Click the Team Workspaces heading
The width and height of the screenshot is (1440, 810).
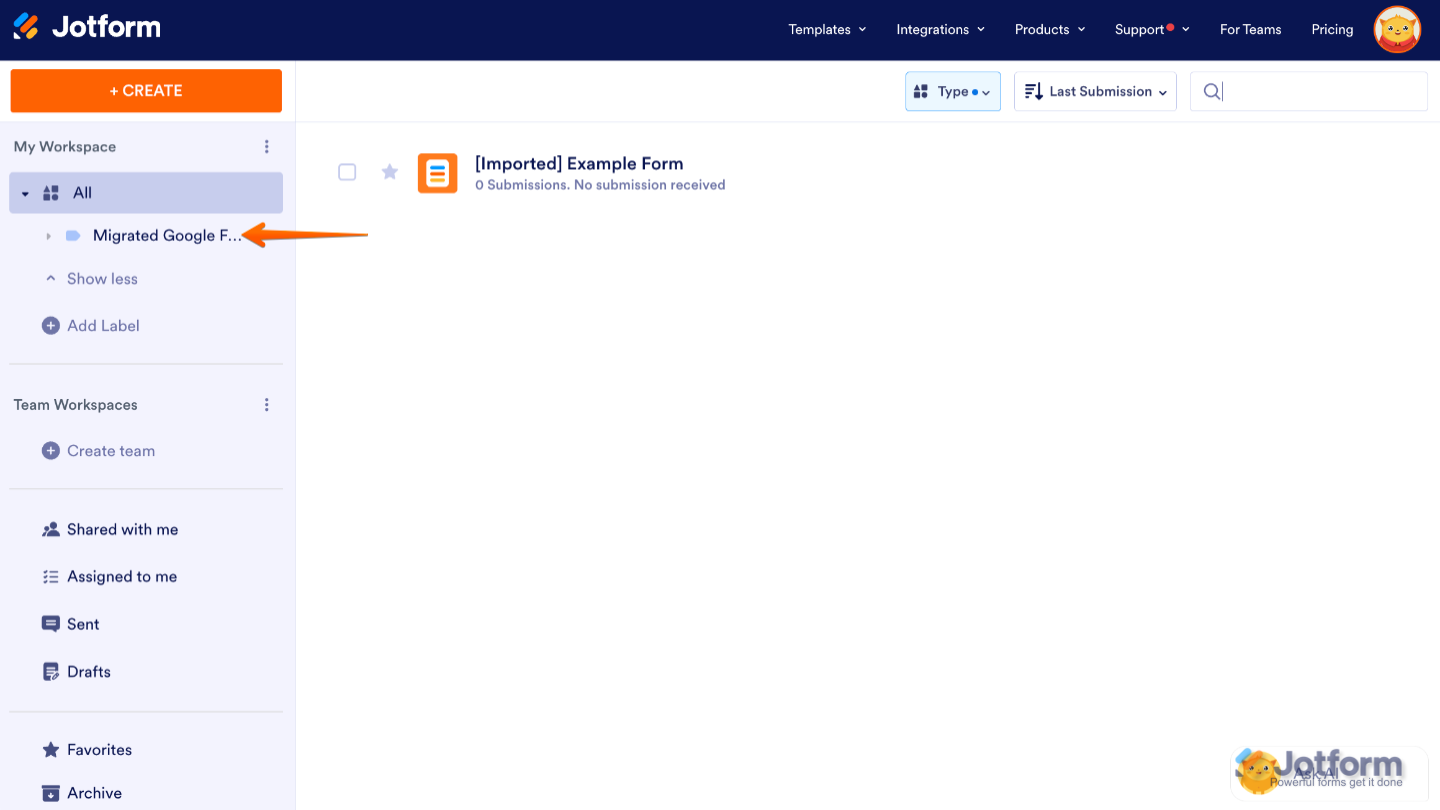(76, 405)
